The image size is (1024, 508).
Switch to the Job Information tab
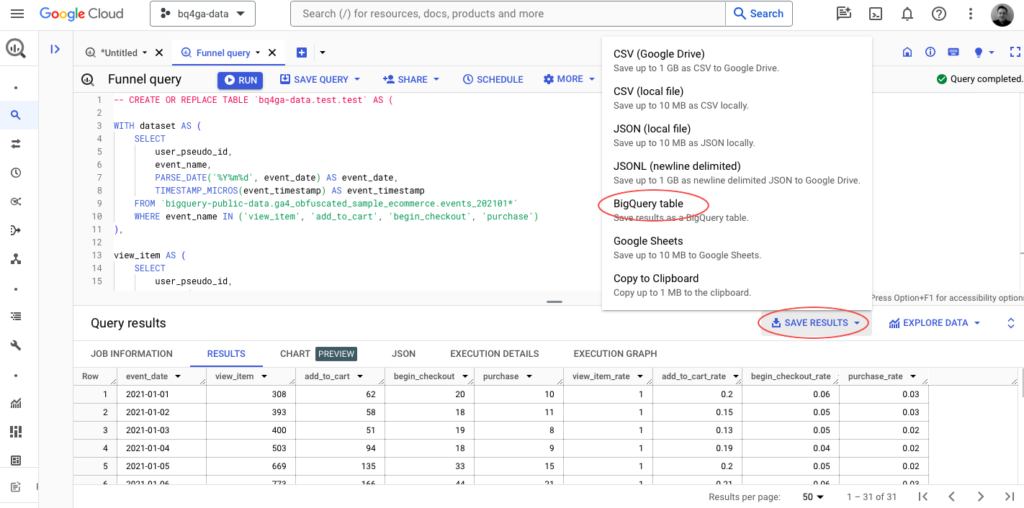(131, 353)
